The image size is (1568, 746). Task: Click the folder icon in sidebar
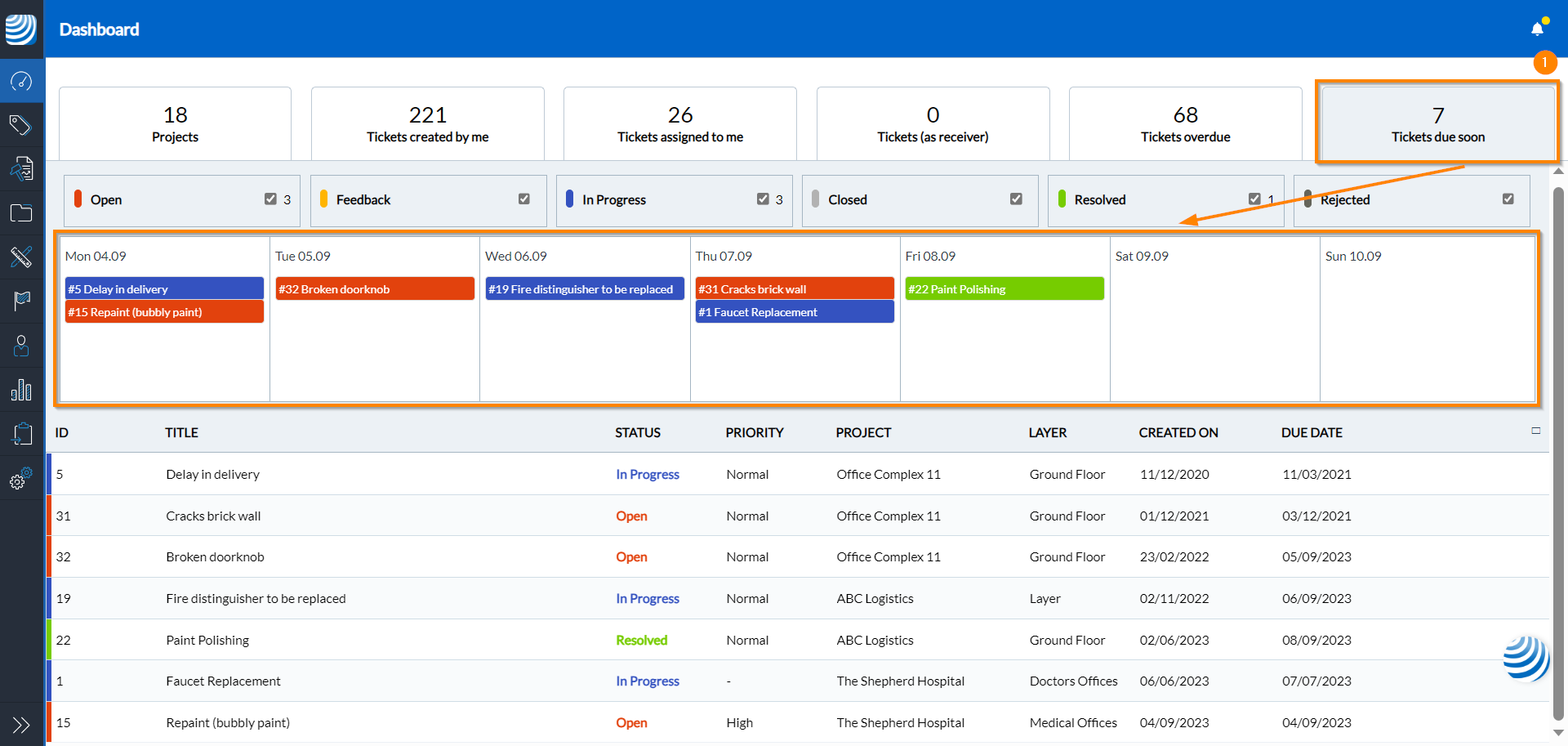point(21,213)
